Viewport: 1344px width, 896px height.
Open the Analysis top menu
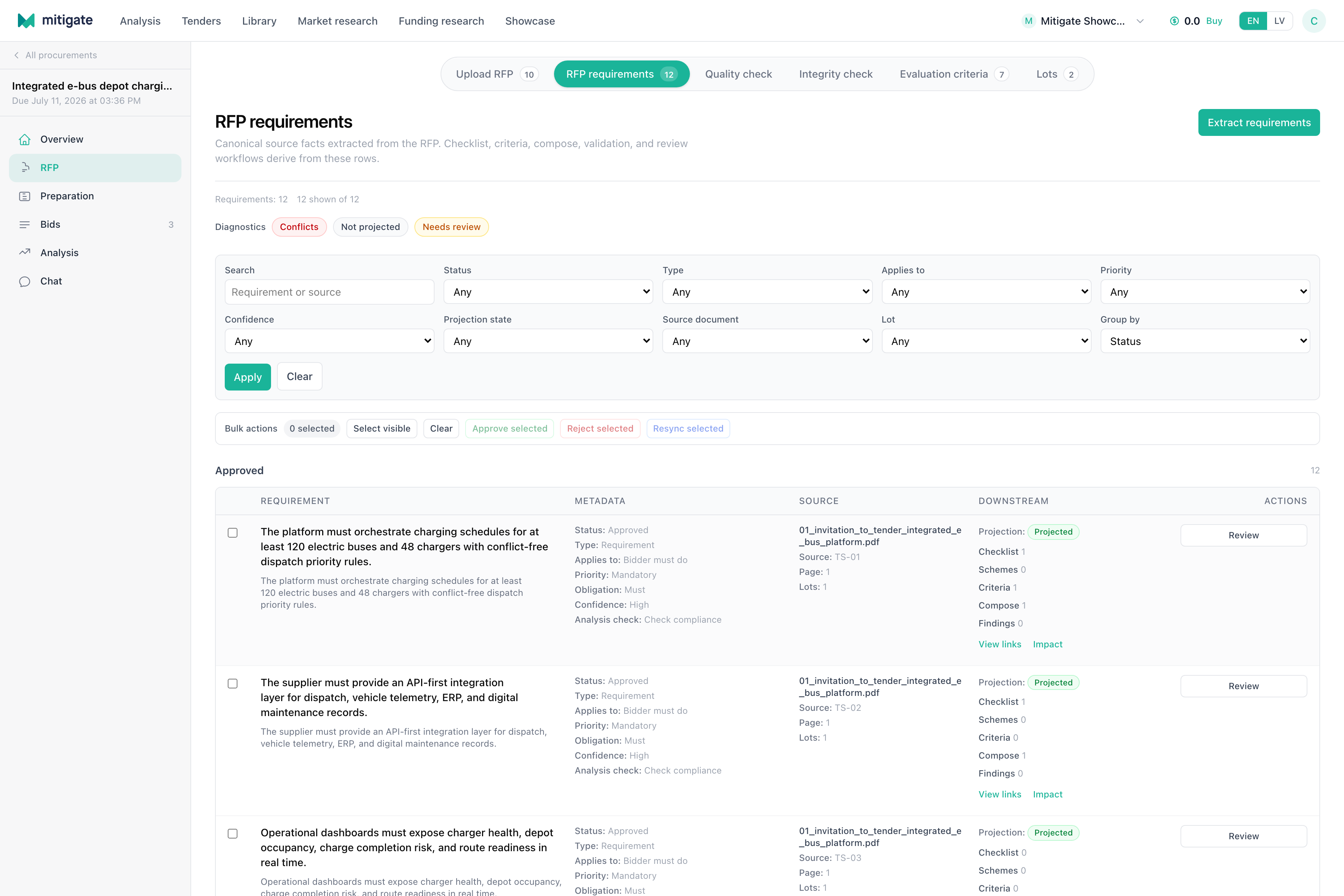pos(140,21)
